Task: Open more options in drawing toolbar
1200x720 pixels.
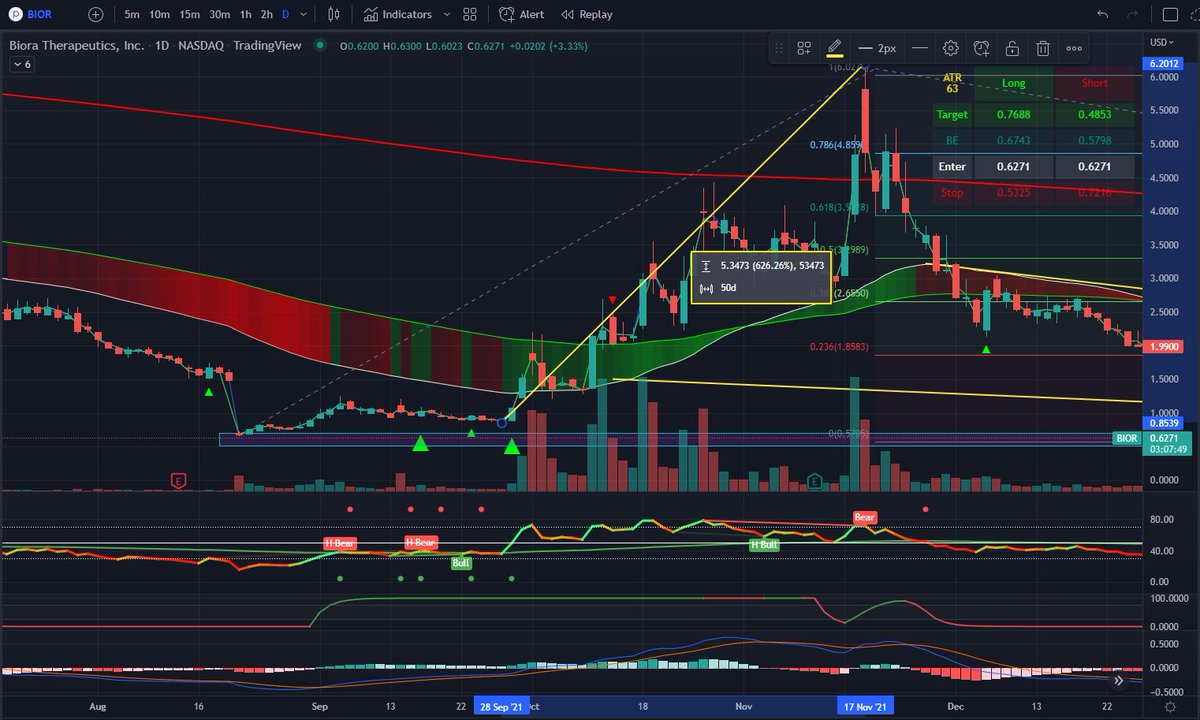Action: (1073, 48)
